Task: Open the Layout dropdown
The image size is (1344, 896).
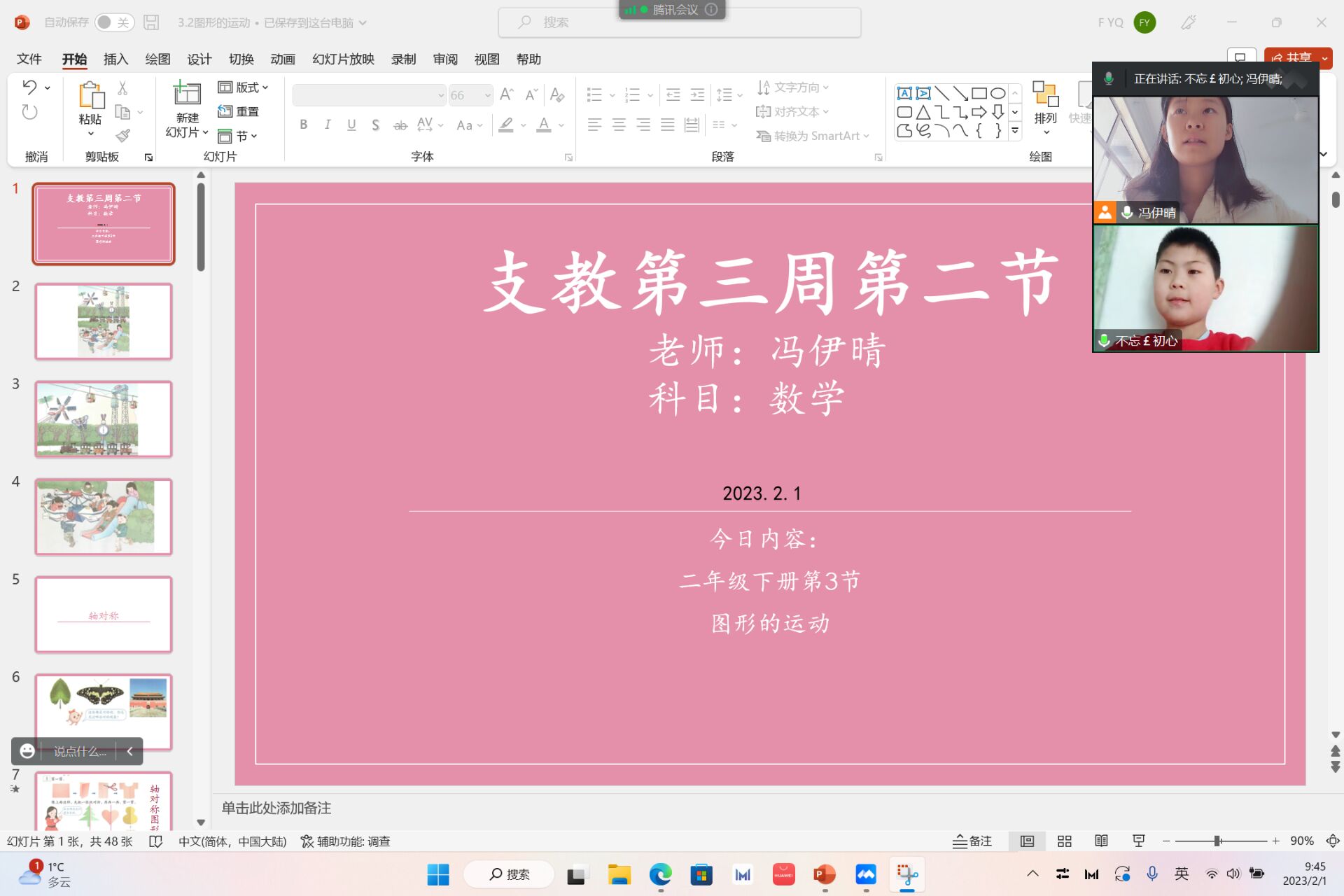Action: coord(243,87)
